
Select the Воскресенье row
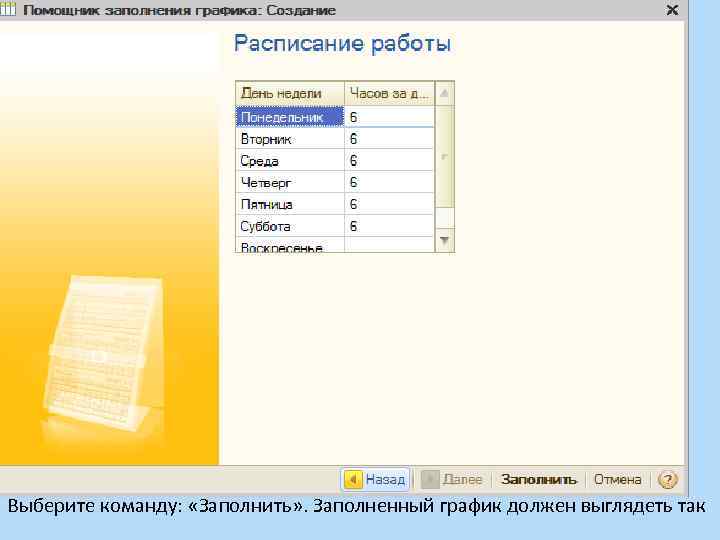point(335,245)
